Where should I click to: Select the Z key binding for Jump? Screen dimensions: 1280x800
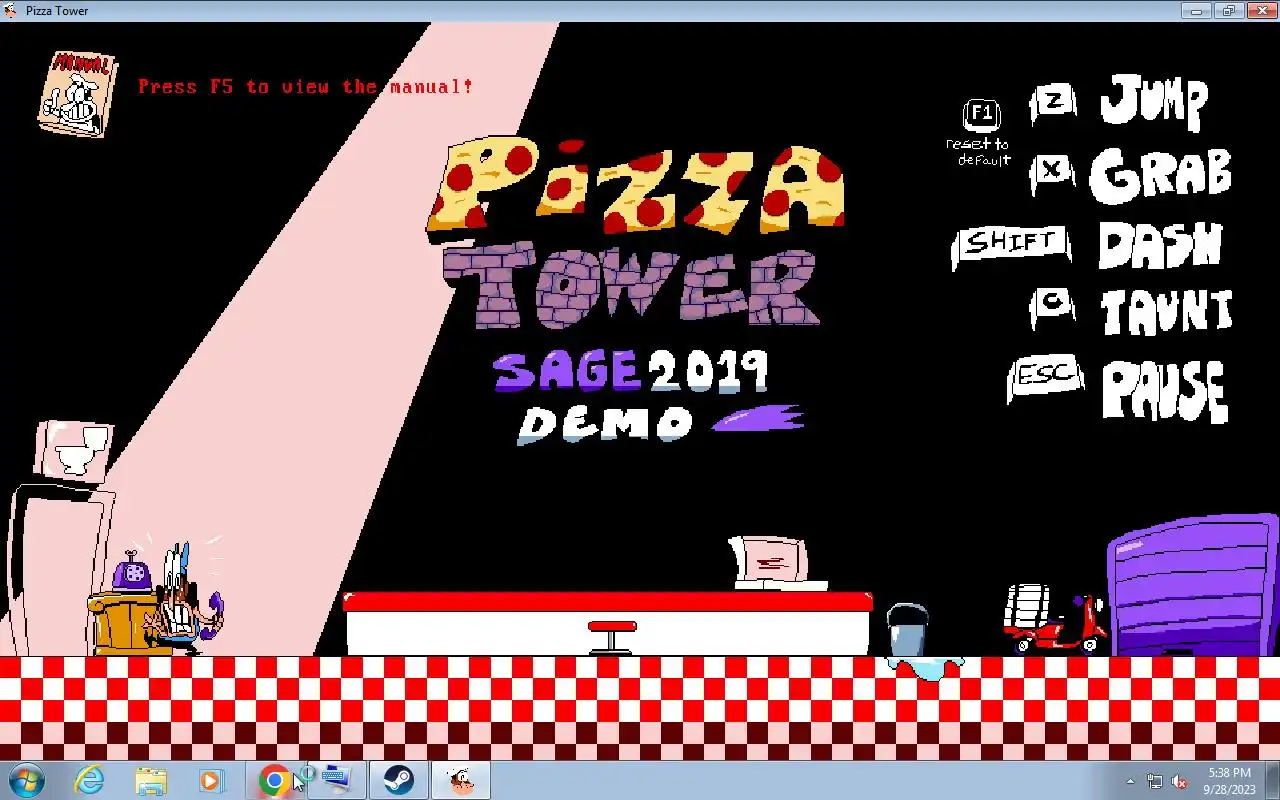[x=1052, y=101]
